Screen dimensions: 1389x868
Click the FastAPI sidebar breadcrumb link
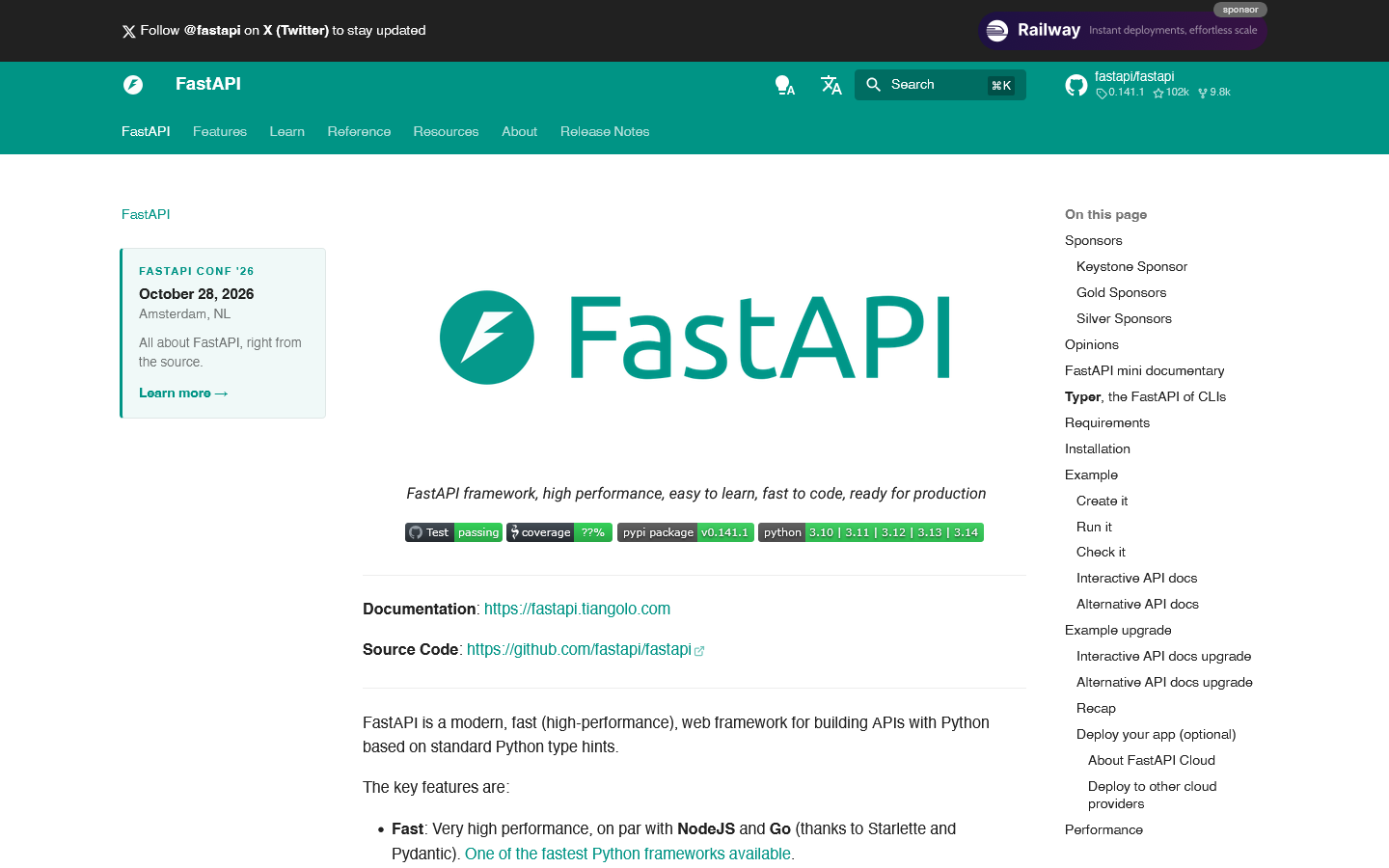tap(146, 214)
